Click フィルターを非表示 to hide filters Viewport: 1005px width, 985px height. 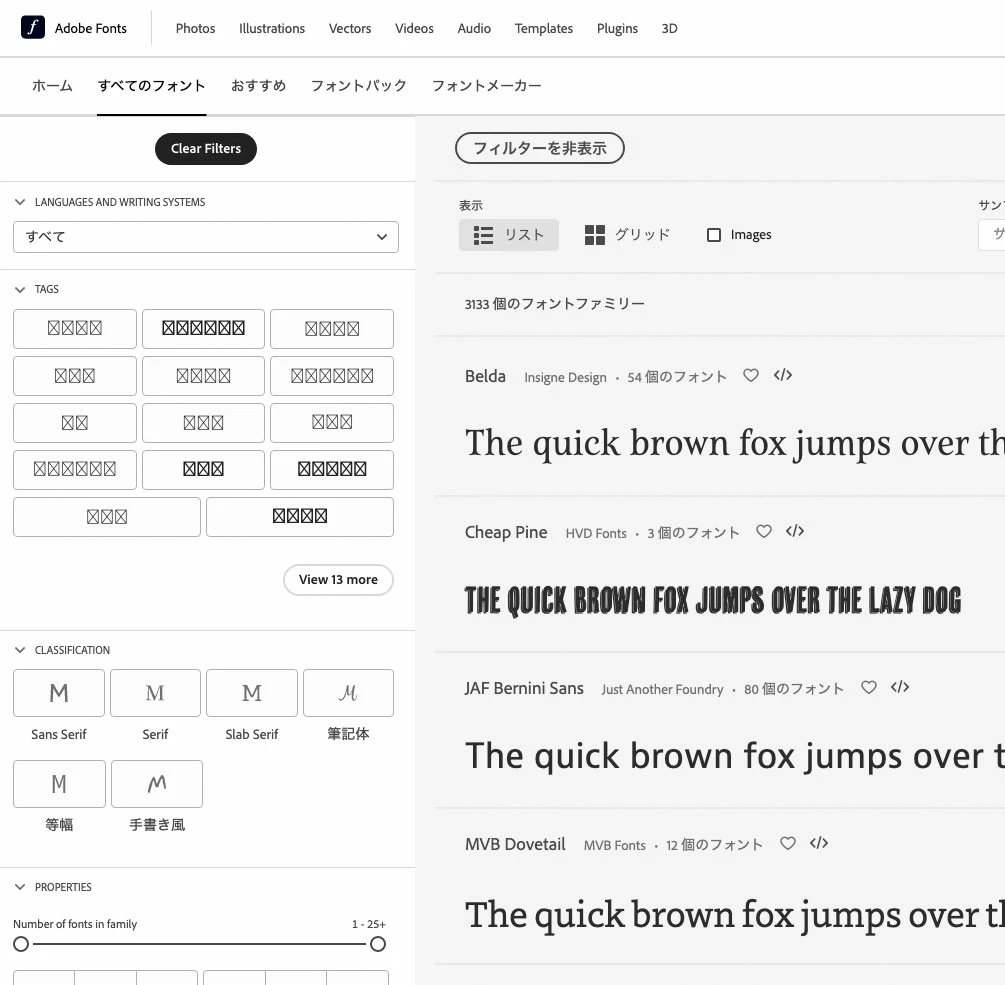coord(540,148)
